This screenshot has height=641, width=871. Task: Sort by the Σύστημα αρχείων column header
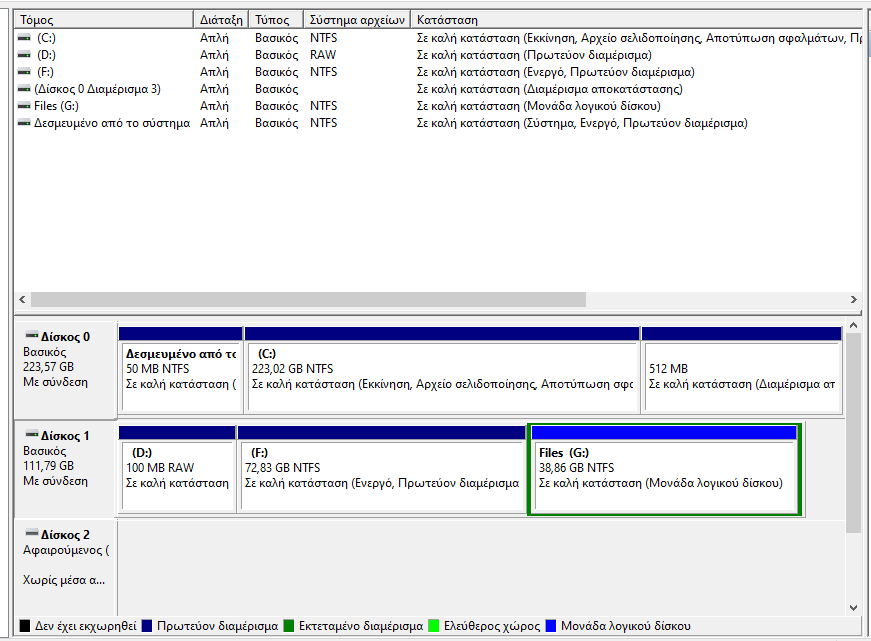click(x=357, y=20)
